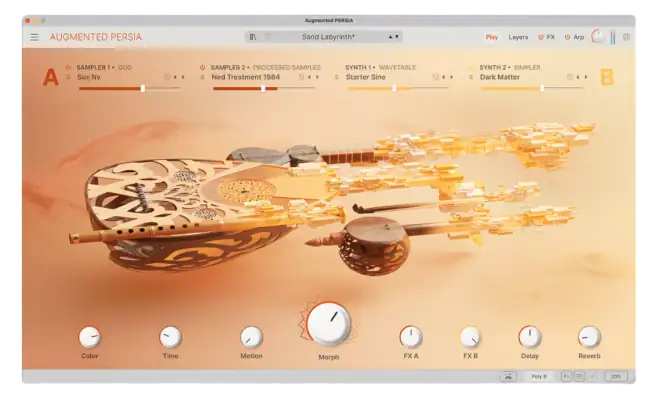This screenshot has height=408, width=660.
Task: Click the Time macro knob
Action: pos(170,337)
